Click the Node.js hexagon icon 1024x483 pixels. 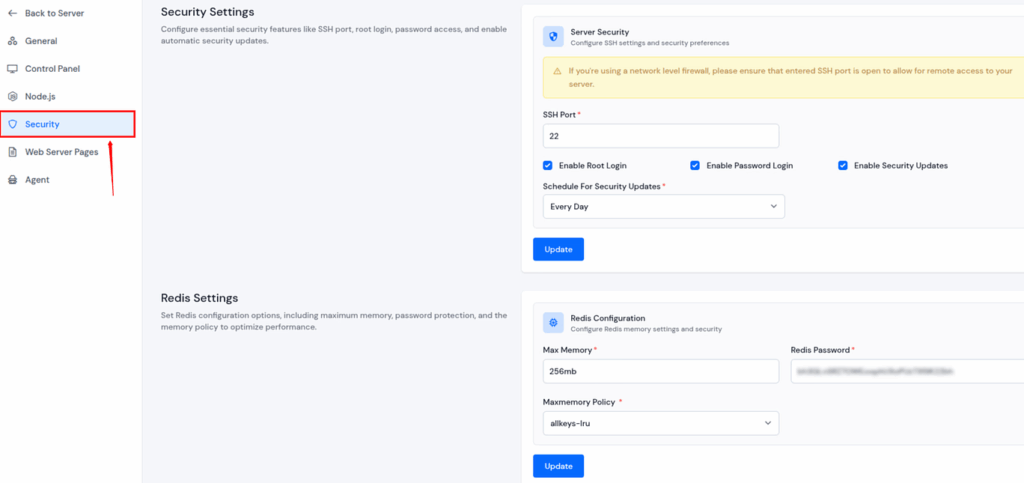pyautogui.click(x=12, y=96)
